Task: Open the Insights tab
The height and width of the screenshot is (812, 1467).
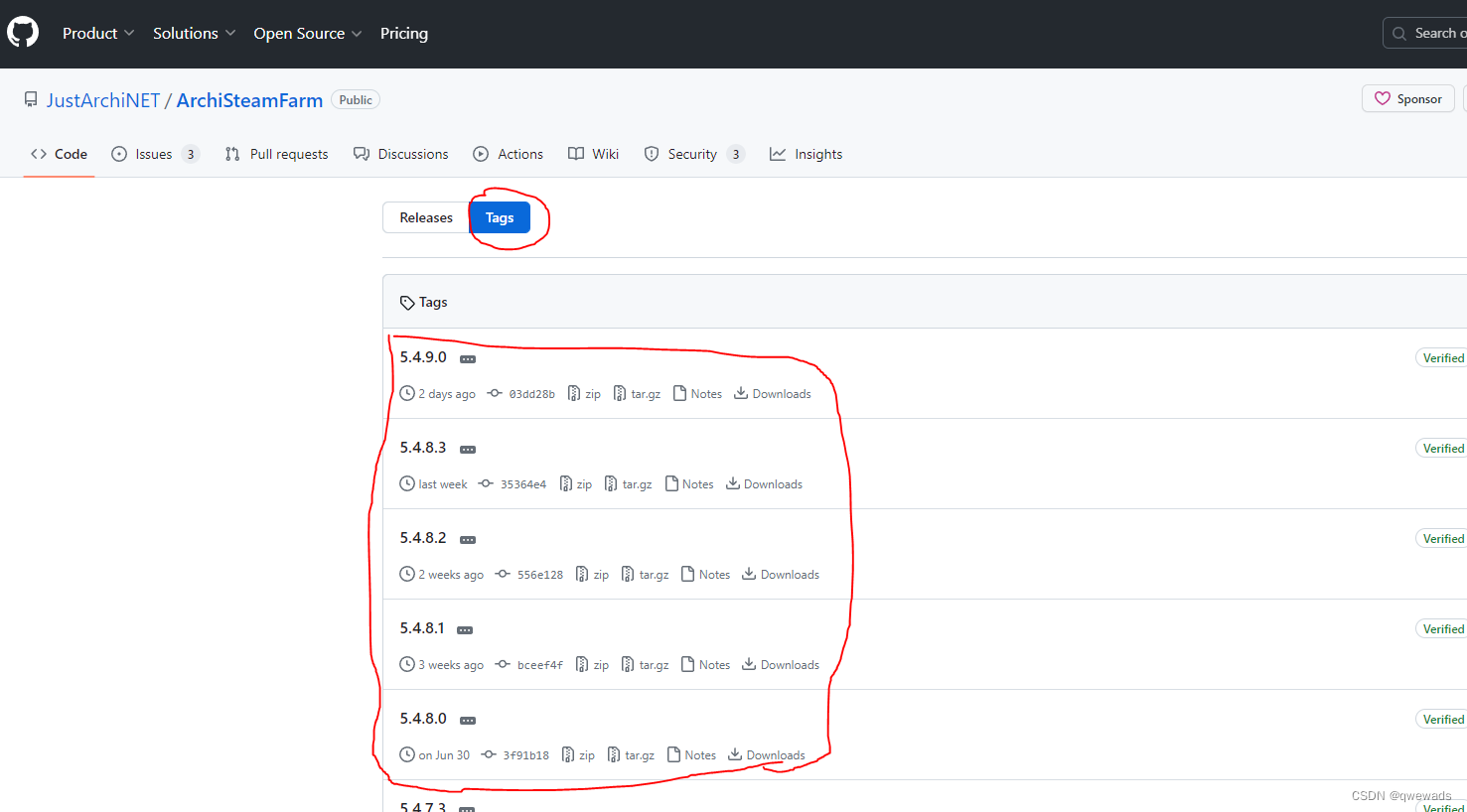Action: pyautogui.click(x=807, y=154)
